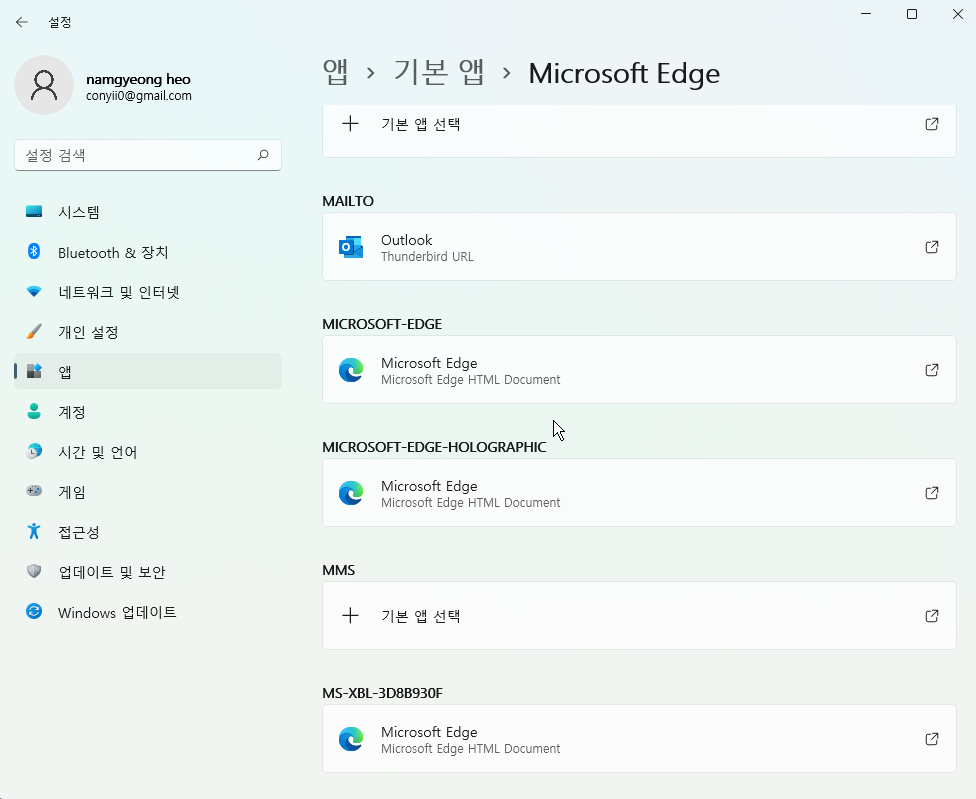Change MS-XBL-3D8B930F default app
Viewport: 976px width, 799px height.
[639, 739]
